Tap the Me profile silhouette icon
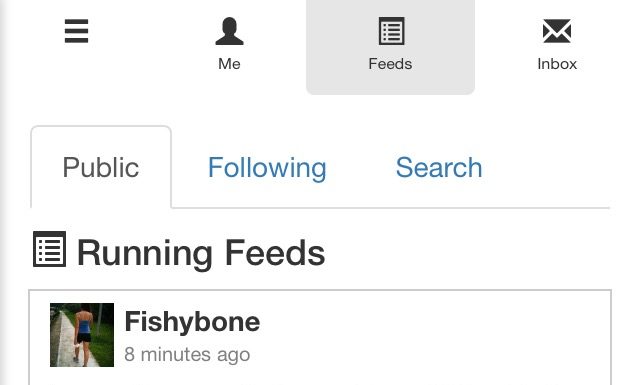The height and width of the screenshot is (385, 640). coord(229,31)
